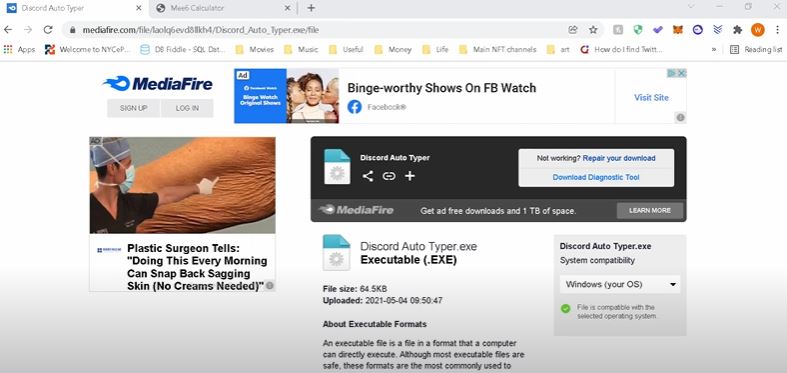
Task: Click the gray K extension icon
Action: coord(618,30)
